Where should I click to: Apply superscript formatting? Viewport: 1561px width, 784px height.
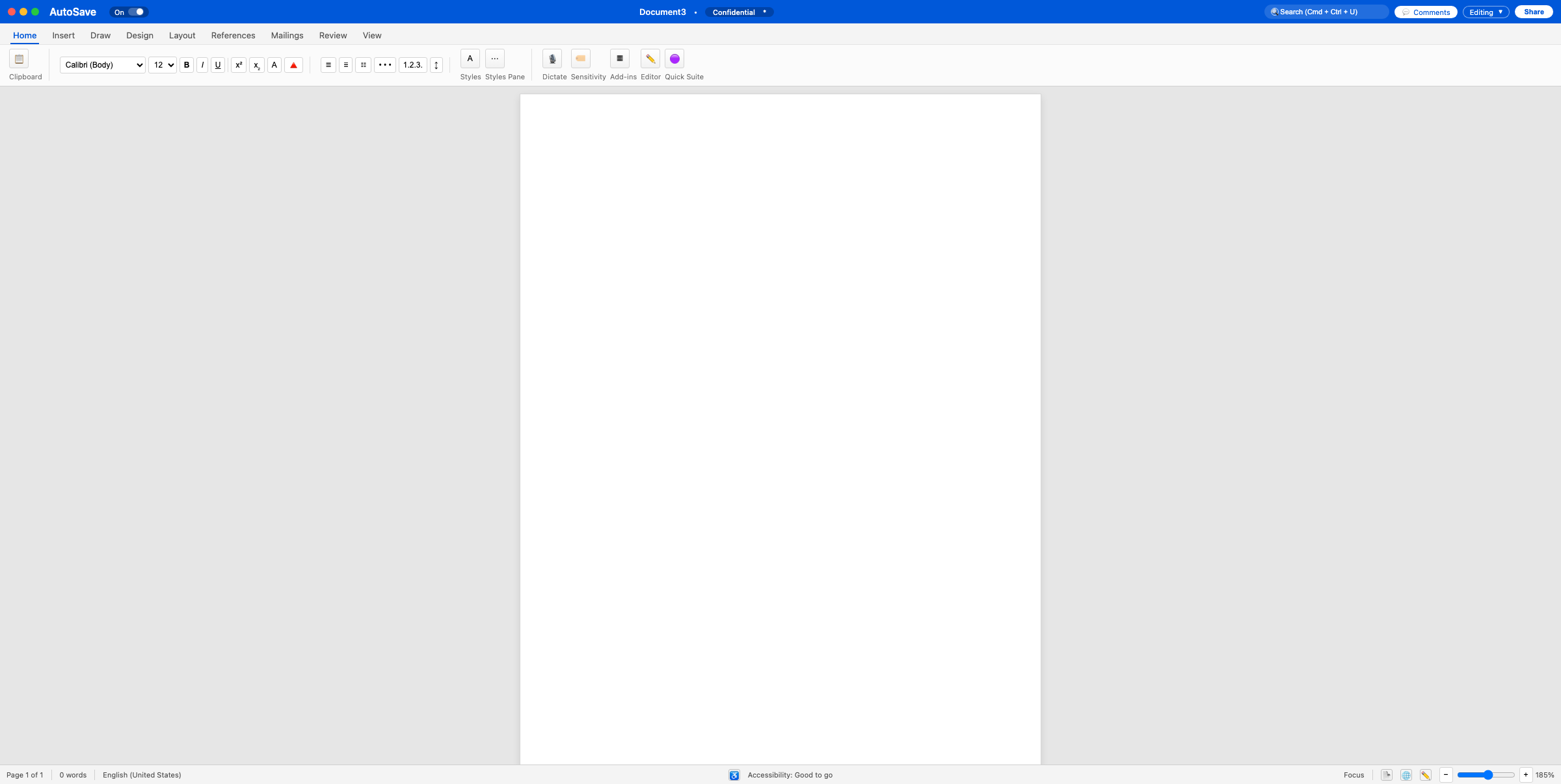click(239, 65)
